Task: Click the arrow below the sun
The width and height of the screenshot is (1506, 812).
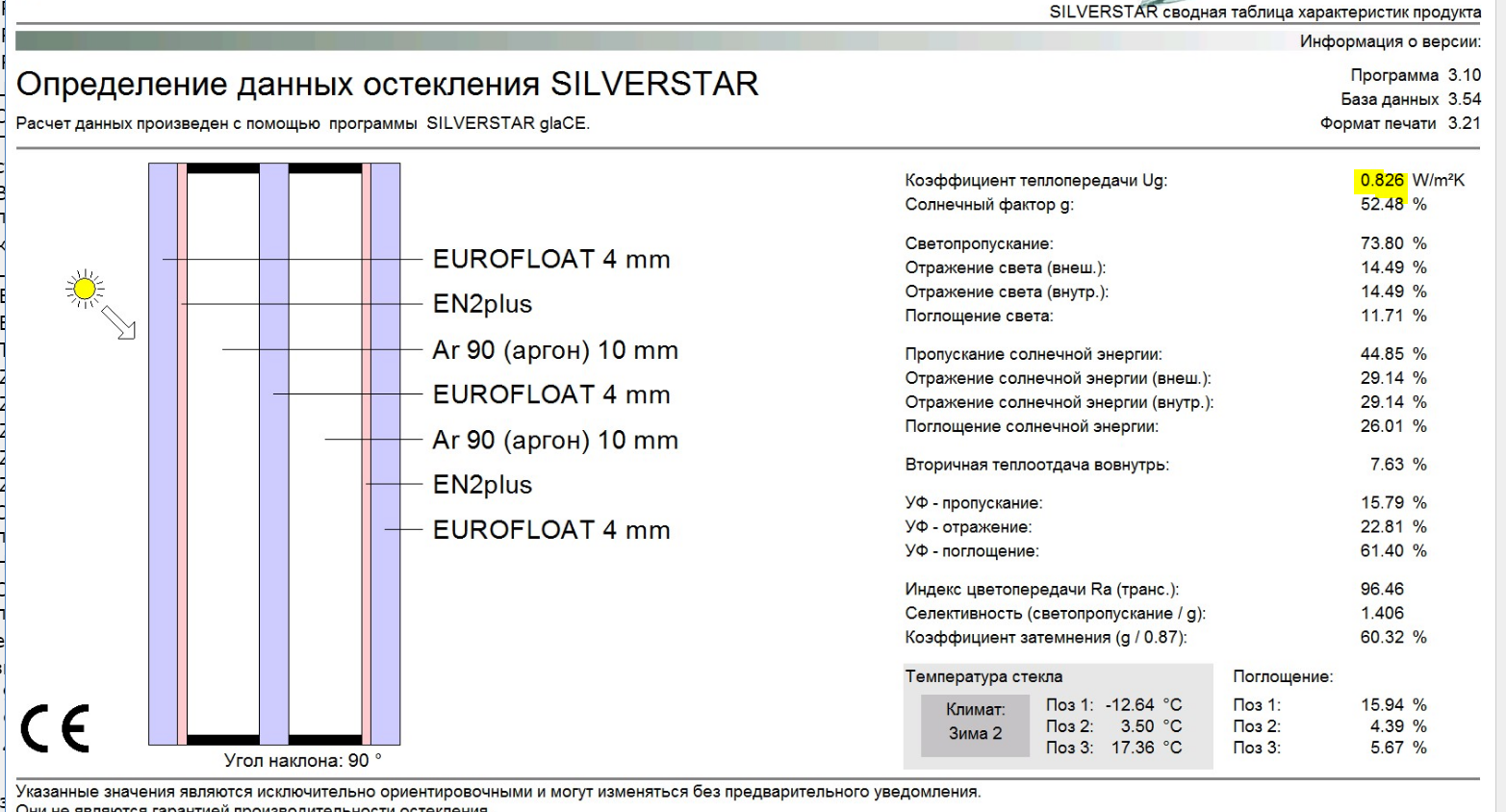Action: point(119,323)
